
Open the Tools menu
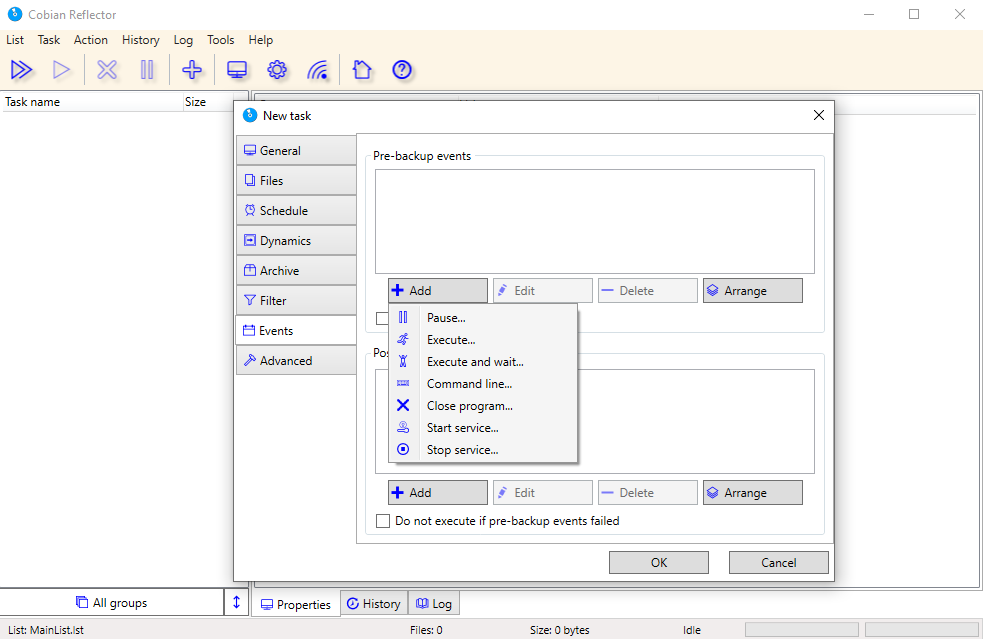(x=221, y=40)
